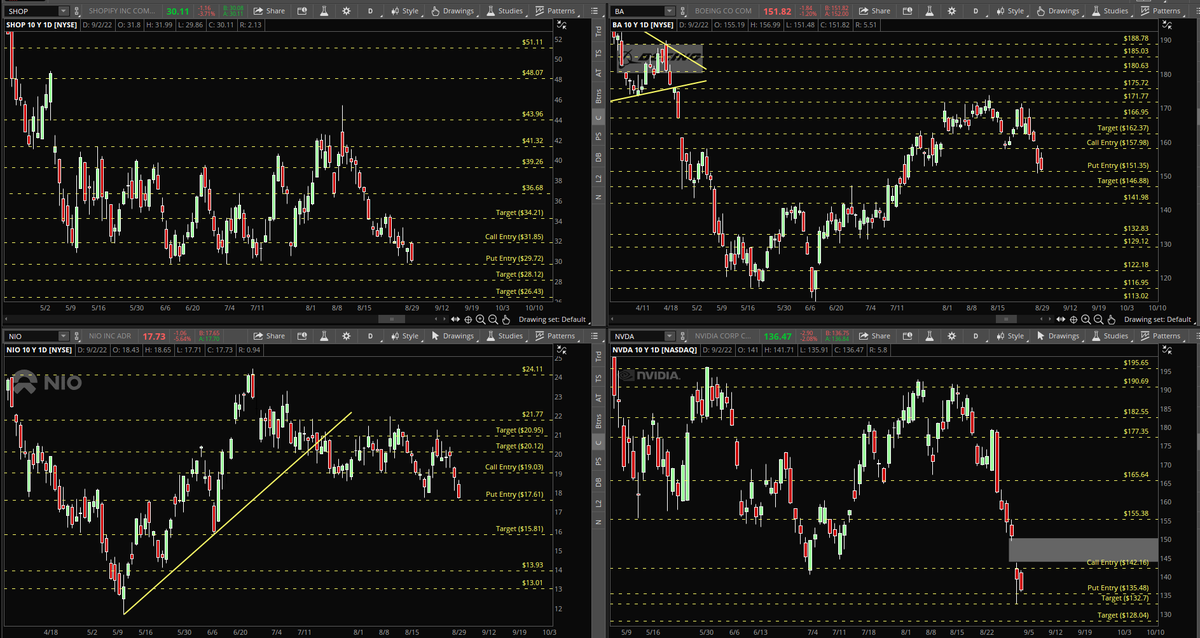Click the SHOP symbol input field
The image size is (1200, 638).
[x=30, y=11]
